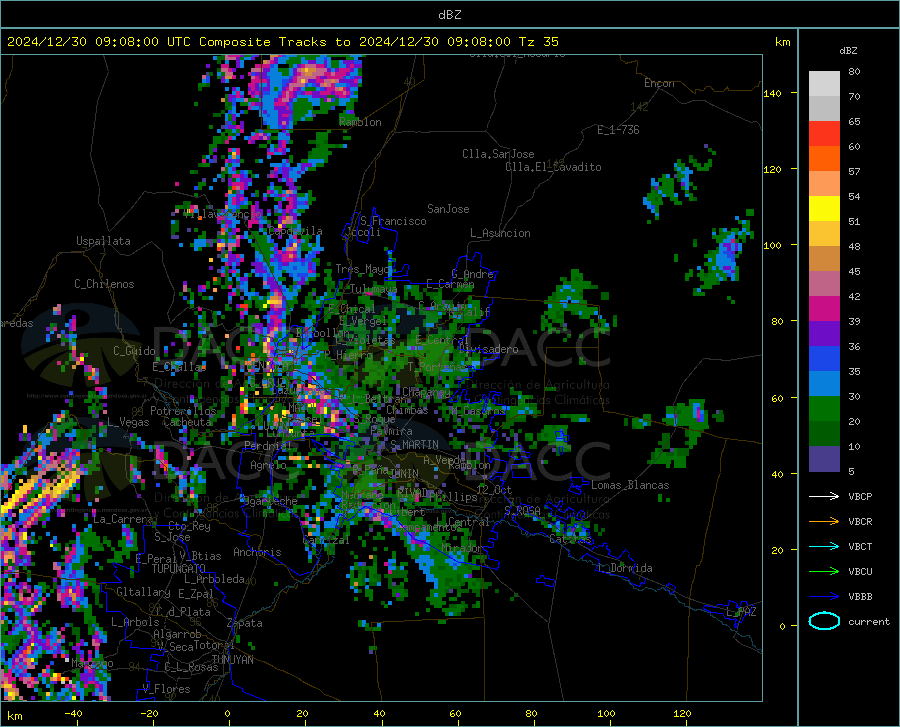900x727 pixels.
Task: Click the 5 dBZ dark purple swatch
Action: point(824,459)
